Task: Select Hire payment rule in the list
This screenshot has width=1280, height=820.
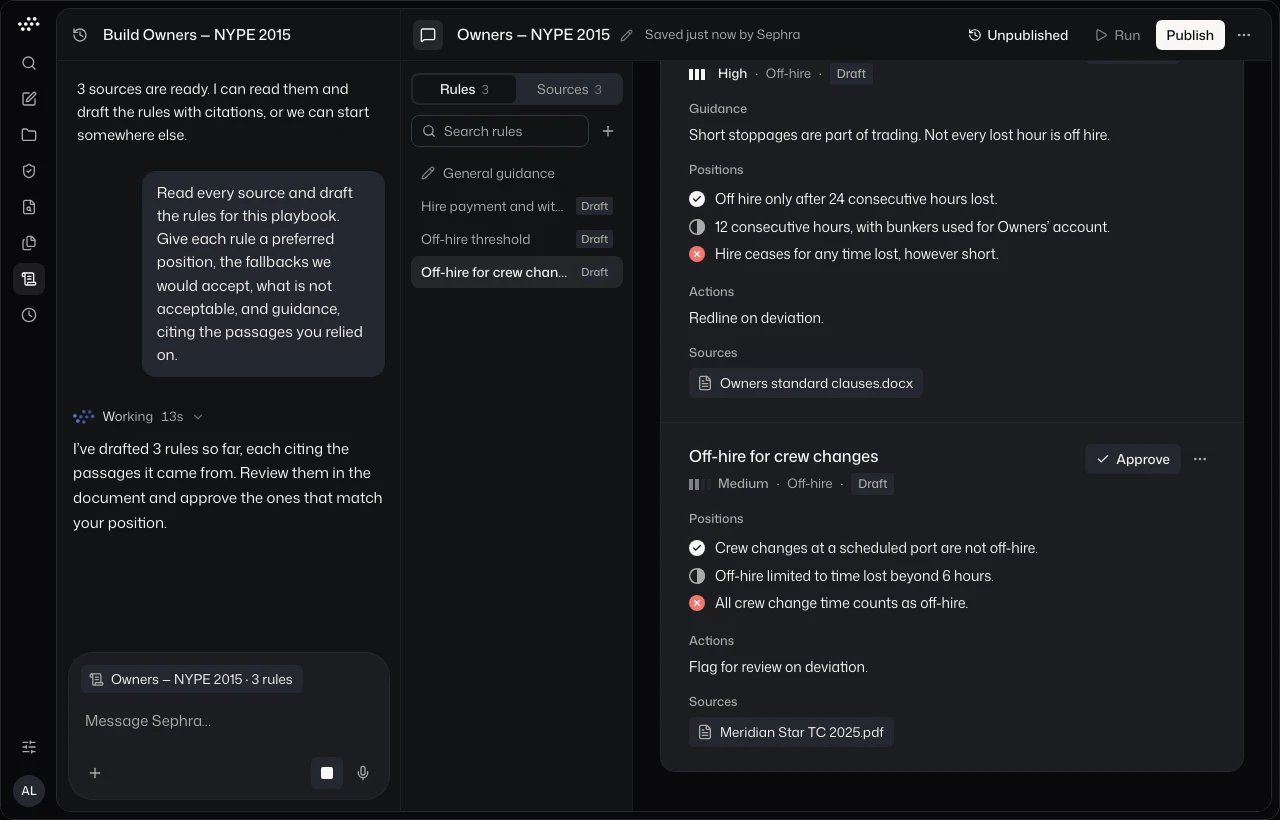Action: 517,206
